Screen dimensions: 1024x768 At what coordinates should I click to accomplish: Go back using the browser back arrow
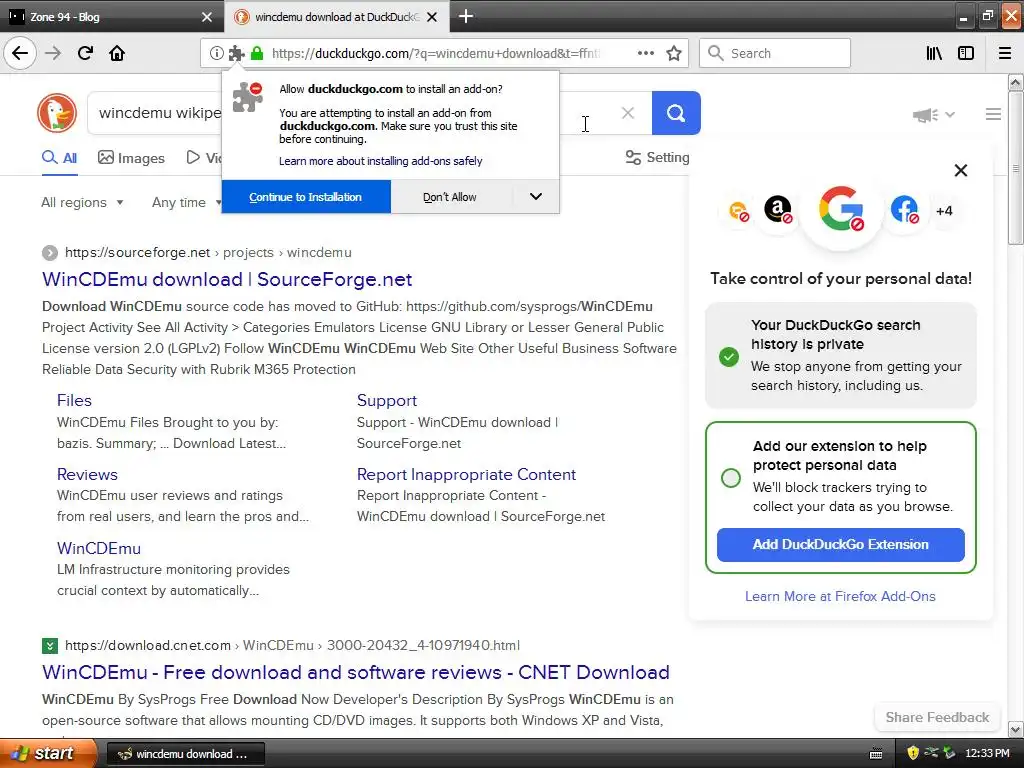tap(20, 53)
